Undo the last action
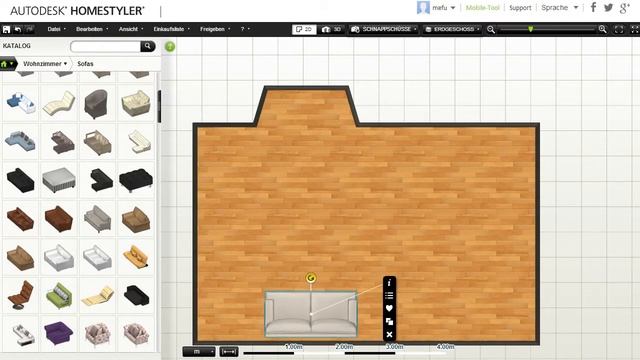Screen dimensions: 640x360 click(x=18, y=29)
